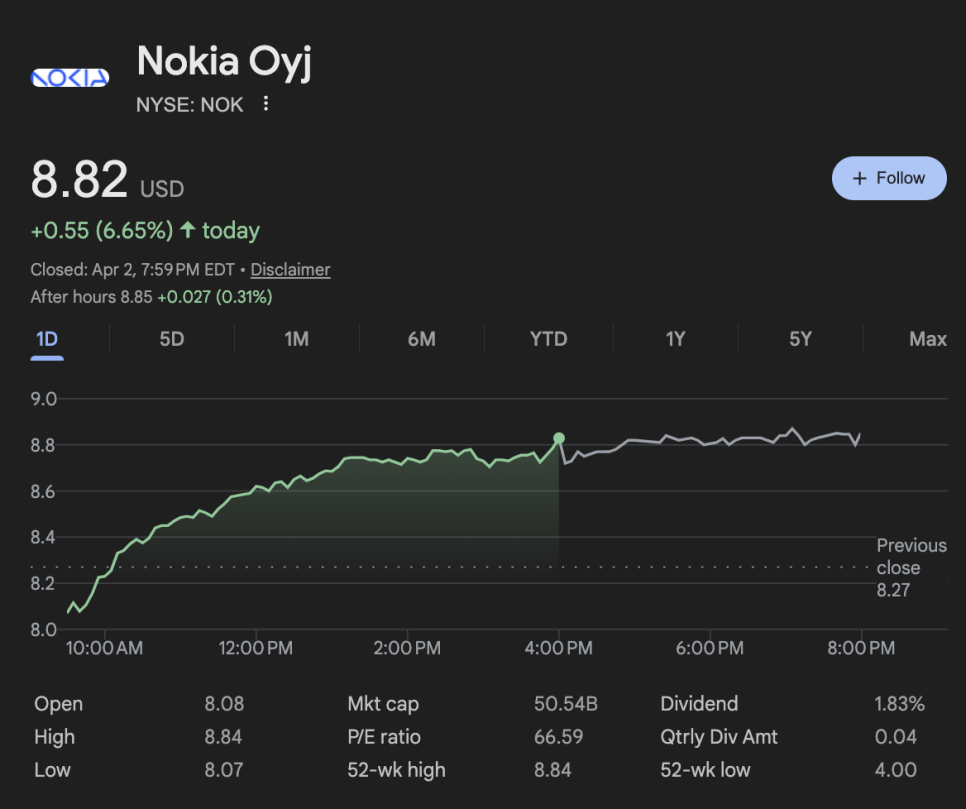Switch to the 5D chart range

coord(172,339)
